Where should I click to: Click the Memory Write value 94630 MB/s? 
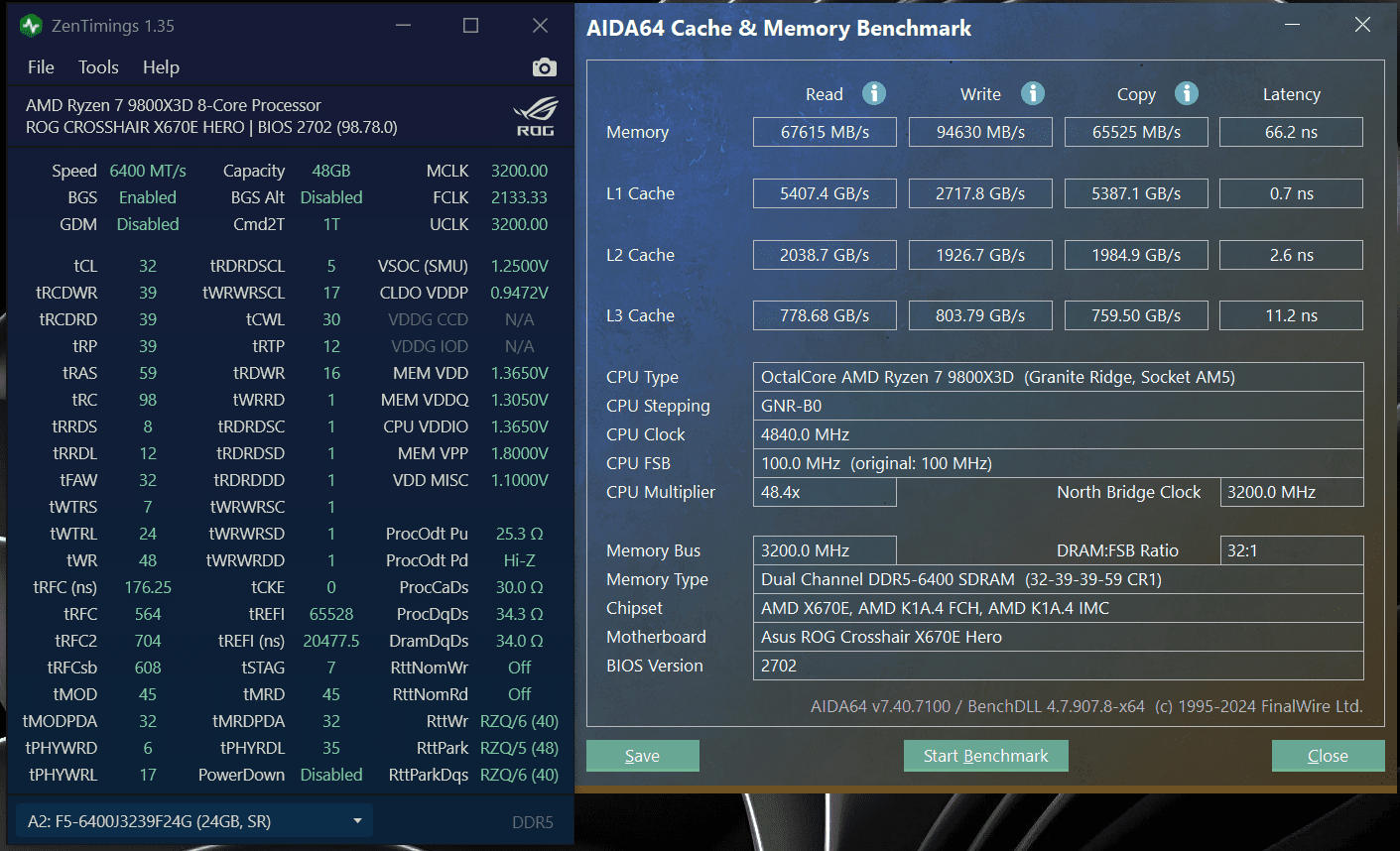[x=980, y=132]
